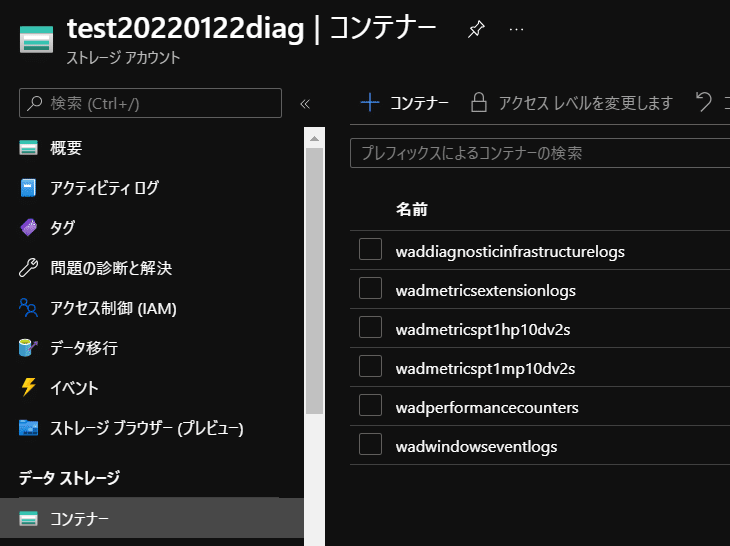Click the ストレージ ブラウザー folder icon
730x546 pixels.
click(x=28, y=428)
